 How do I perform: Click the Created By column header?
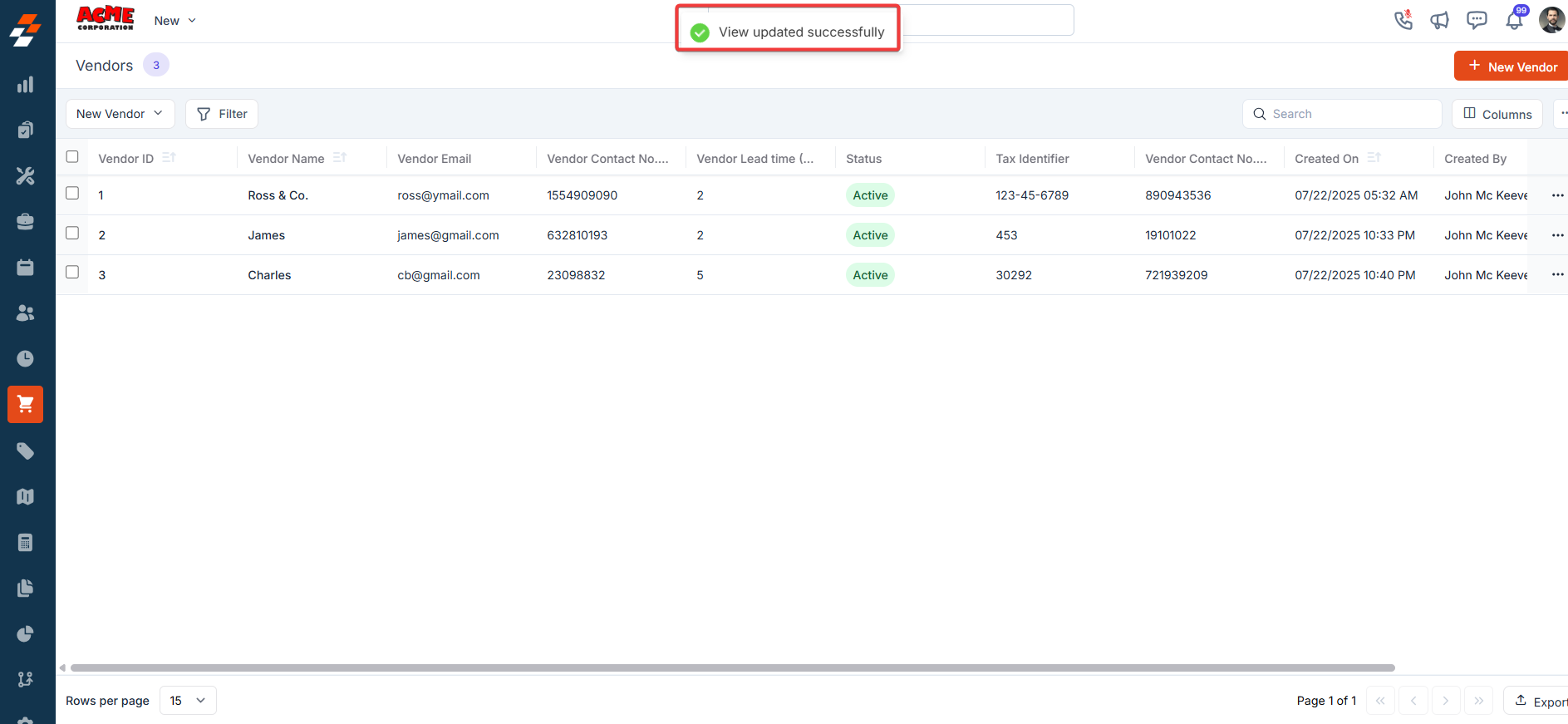(x=1475, y=159)
